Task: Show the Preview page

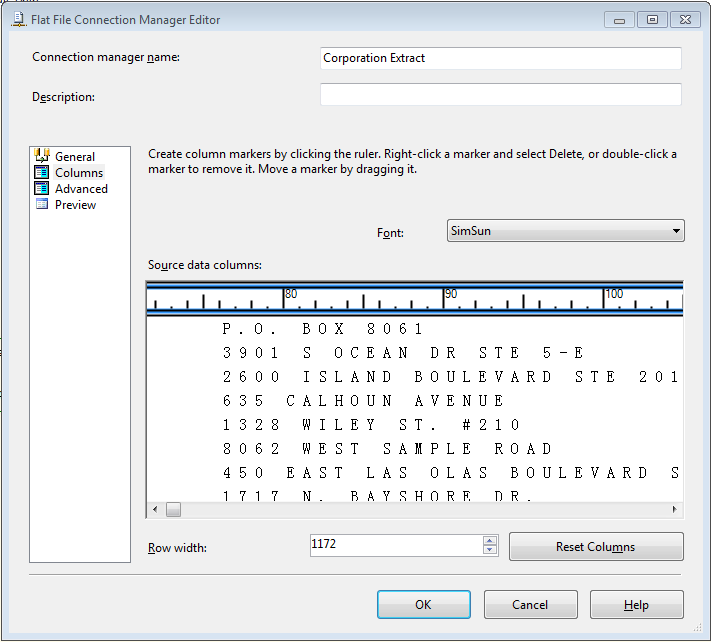Action: 75,205
